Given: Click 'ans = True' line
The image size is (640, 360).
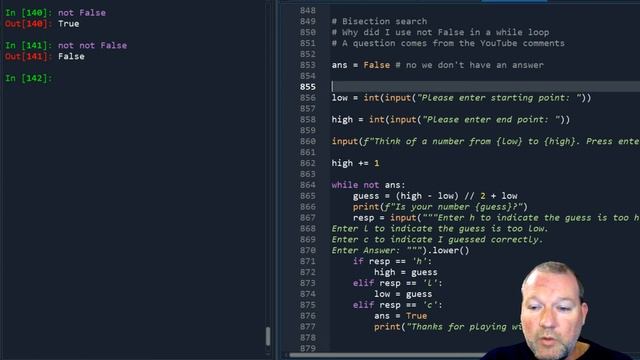Looking at the screenshot, I should (x=400, y=316).
